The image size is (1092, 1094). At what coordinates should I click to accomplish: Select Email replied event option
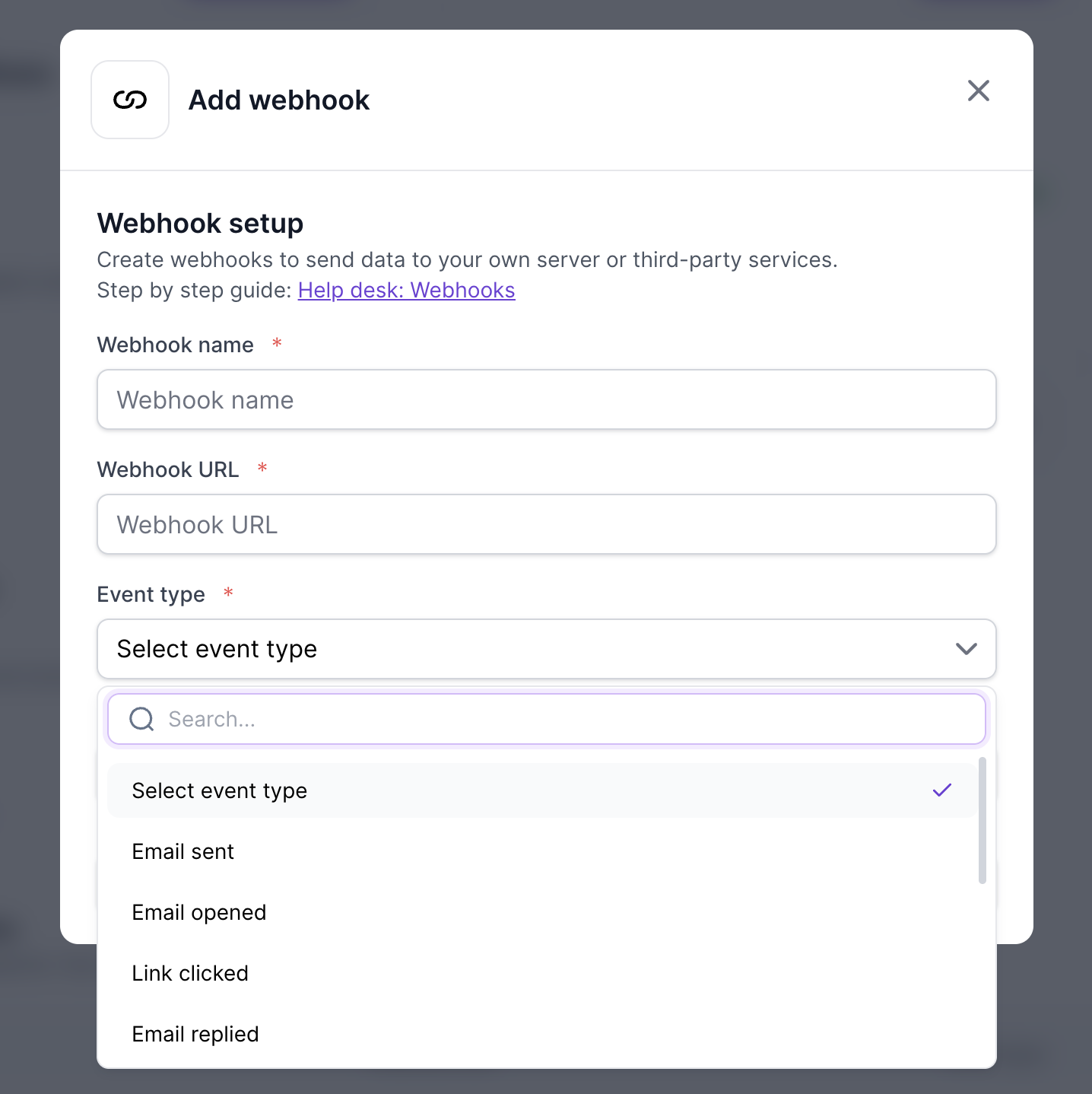click(x=195, y=1035)
